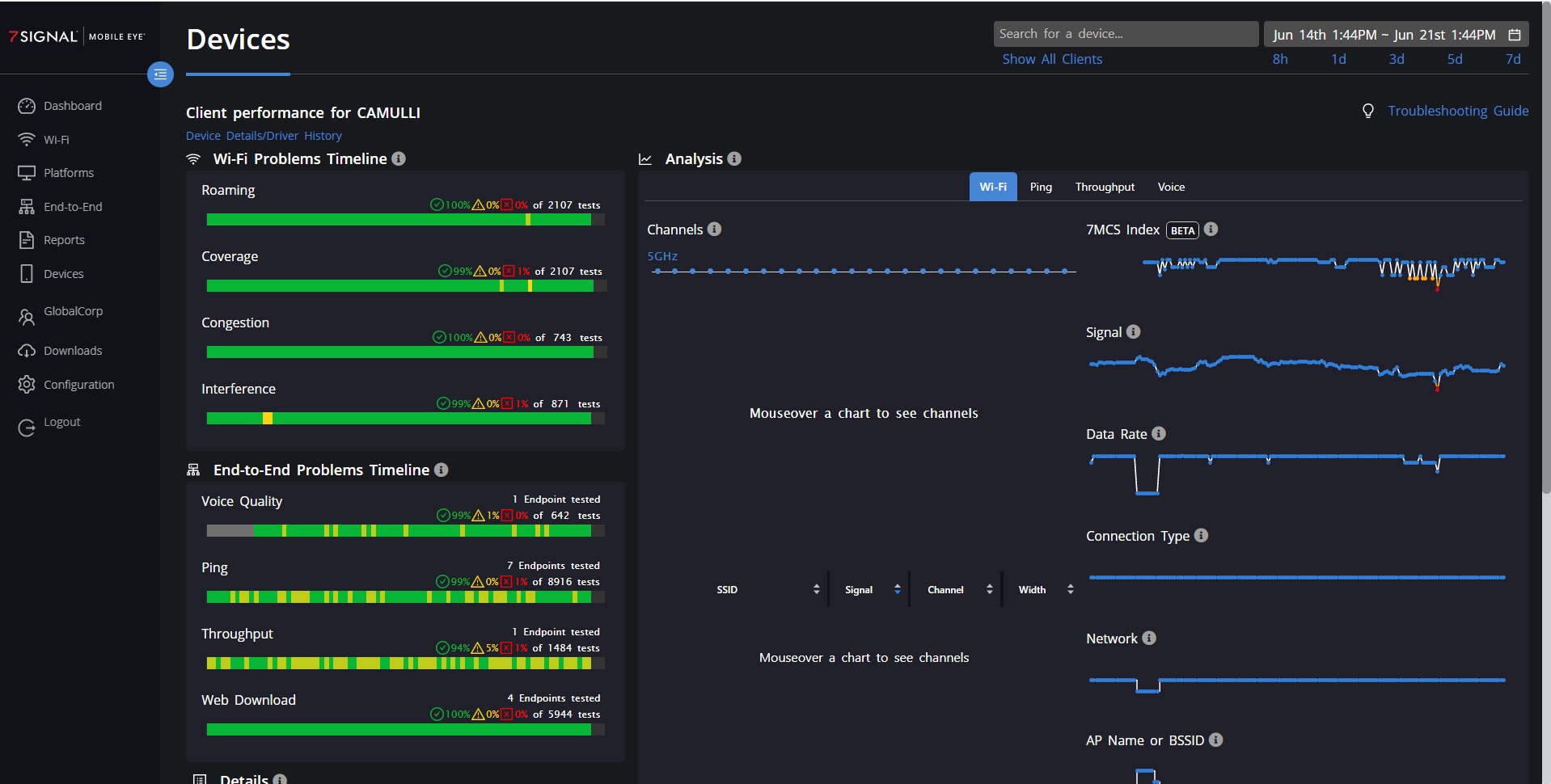This screenshot has width=1551, height=784.
Task: Select the Devices sidebar icon
Action: click(x=27, y=273)
